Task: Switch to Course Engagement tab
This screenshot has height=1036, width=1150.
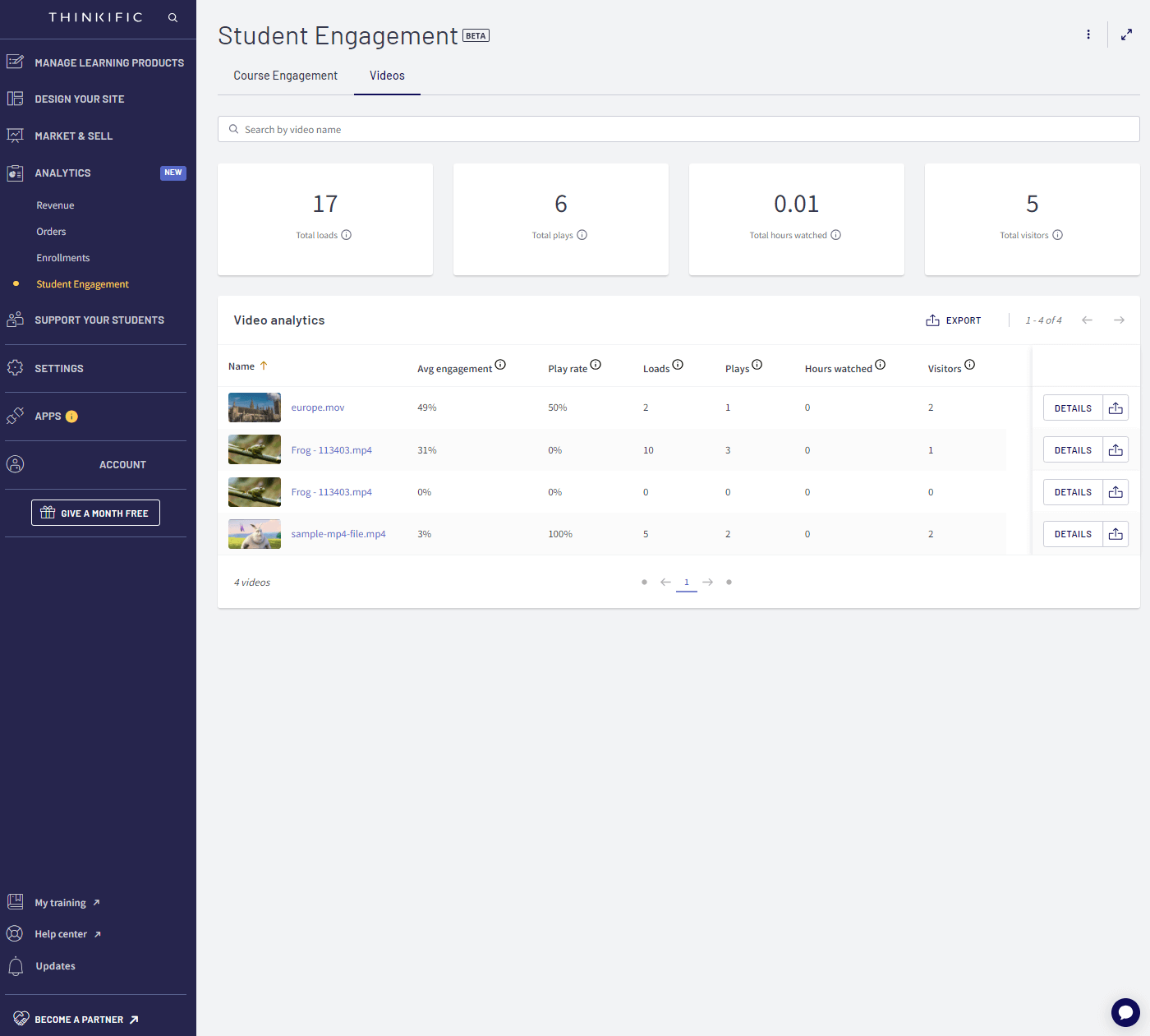Action: coord(285,76)
